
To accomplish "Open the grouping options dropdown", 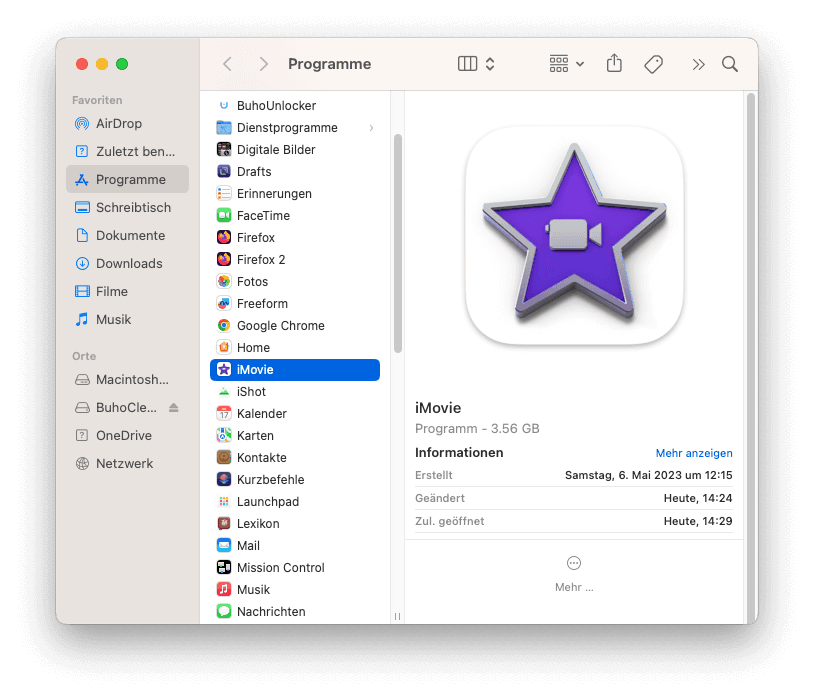I will (x=565, y=63).
